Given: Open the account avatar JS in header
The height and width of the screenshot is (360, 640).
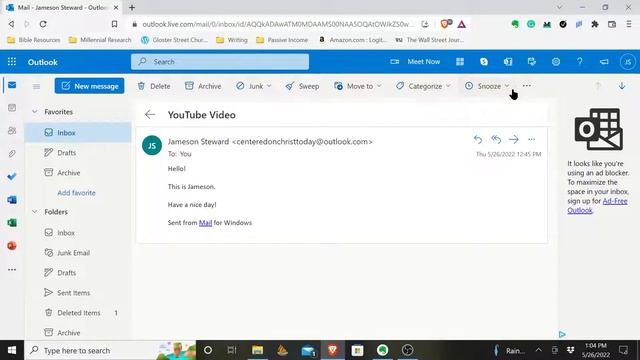Looking at the screenshot, I should click(627, 62).
